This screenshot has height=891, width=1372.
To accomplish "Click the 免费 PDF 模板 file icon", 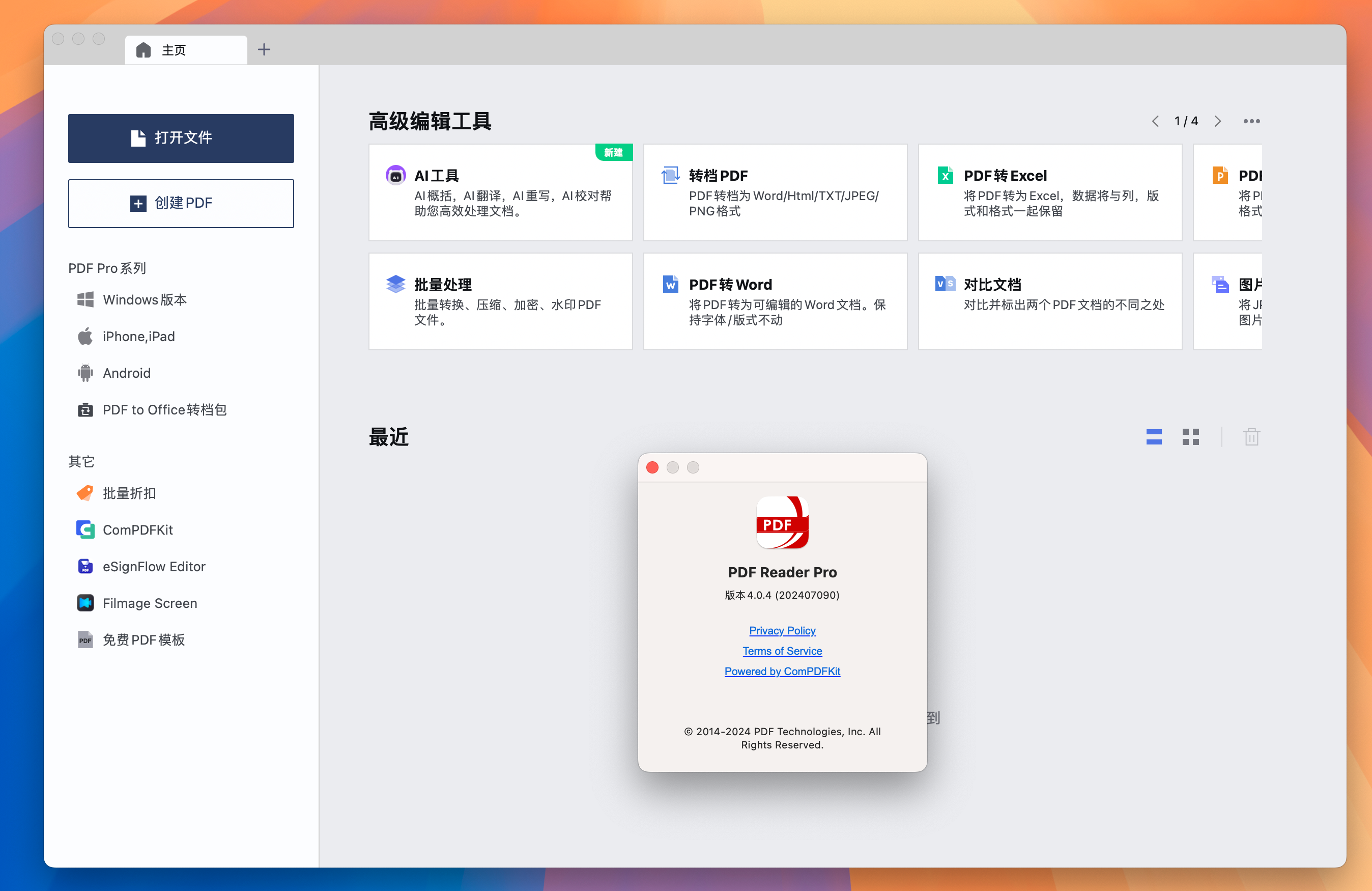I will click(x=85, y=639).
